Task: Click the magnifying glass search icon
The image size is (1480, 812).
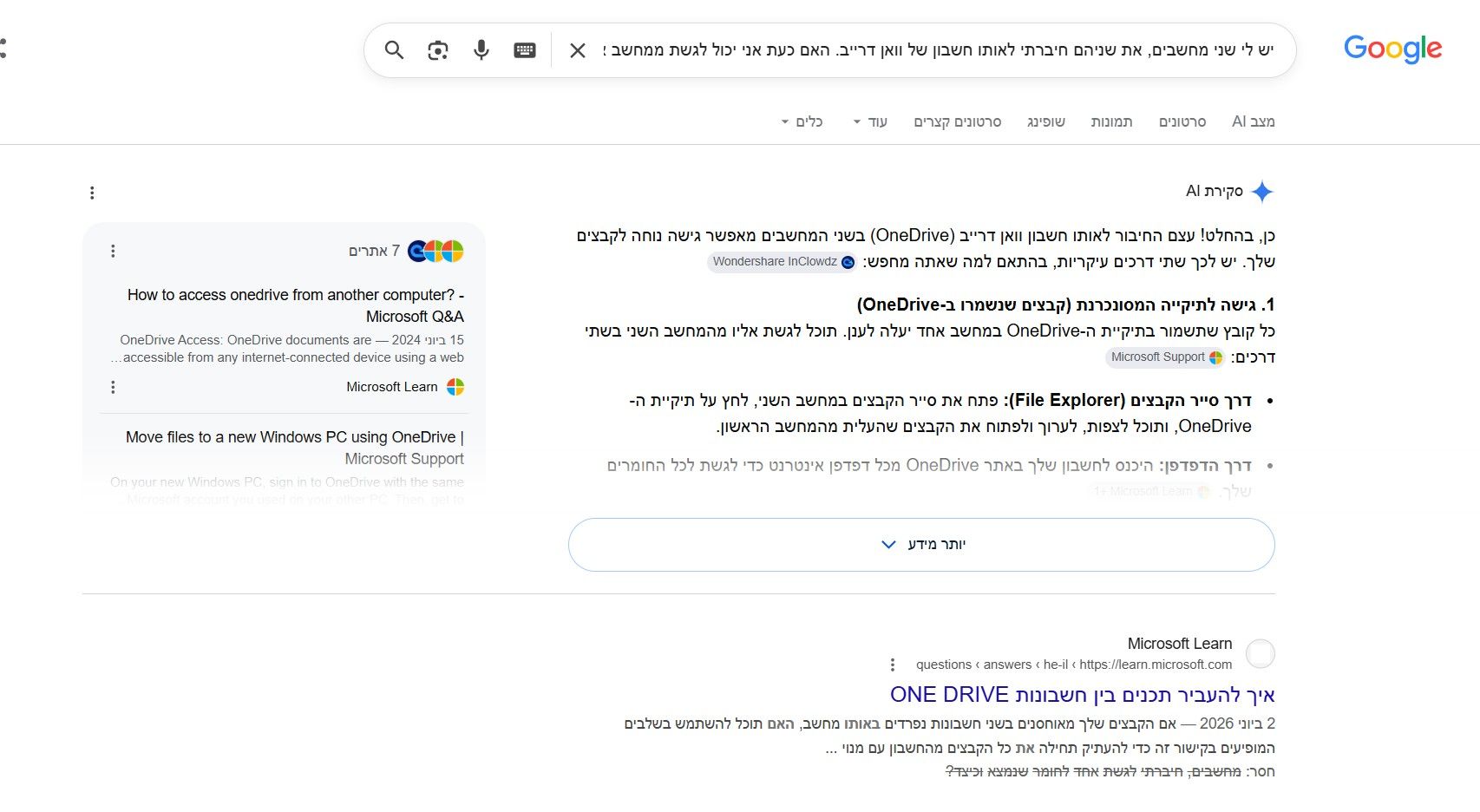Action: point(394,50)
